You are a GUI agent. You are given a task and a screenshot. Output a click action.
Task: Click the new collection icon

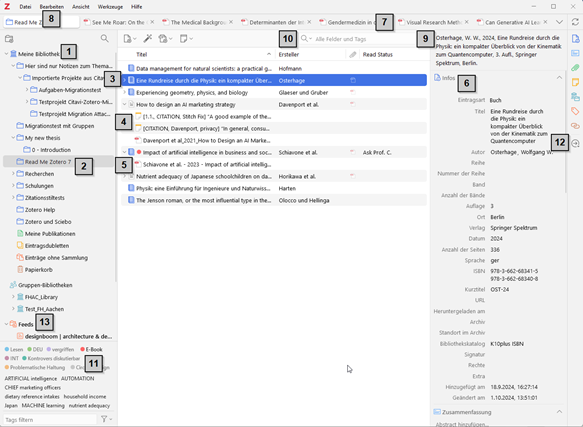tap(9, 39)
